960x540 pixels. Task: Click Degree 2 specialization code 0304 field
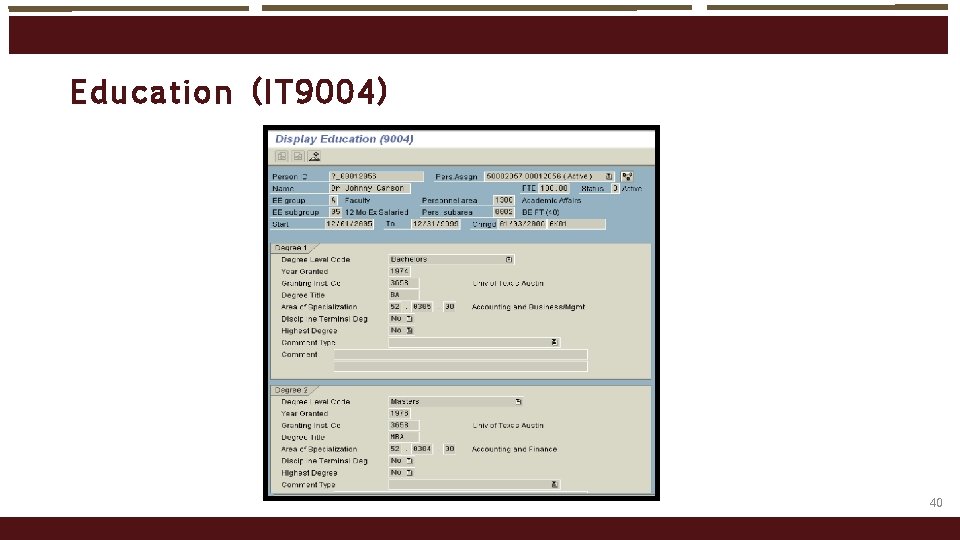pos(422,449)
